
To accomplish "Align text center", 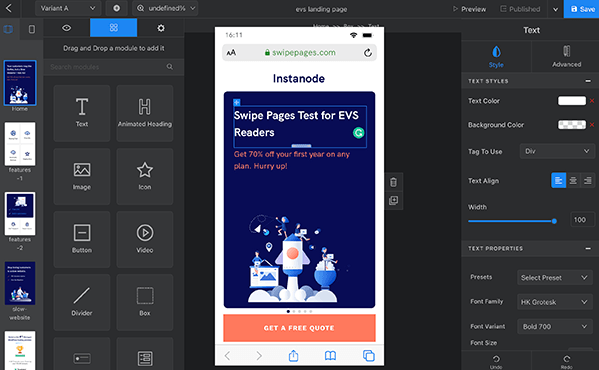I will (573, 181).
